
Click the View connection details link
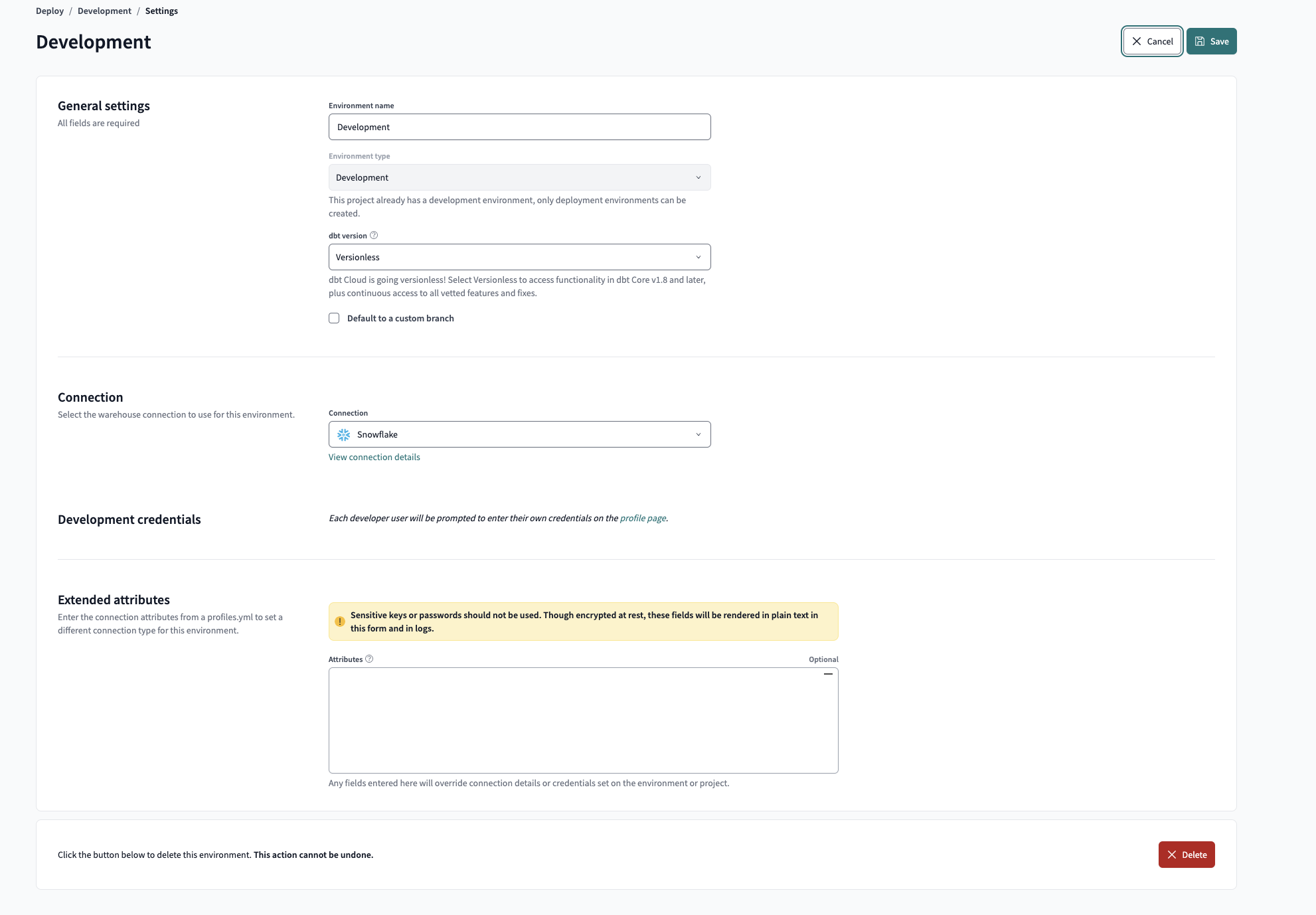tap(374, 456)
